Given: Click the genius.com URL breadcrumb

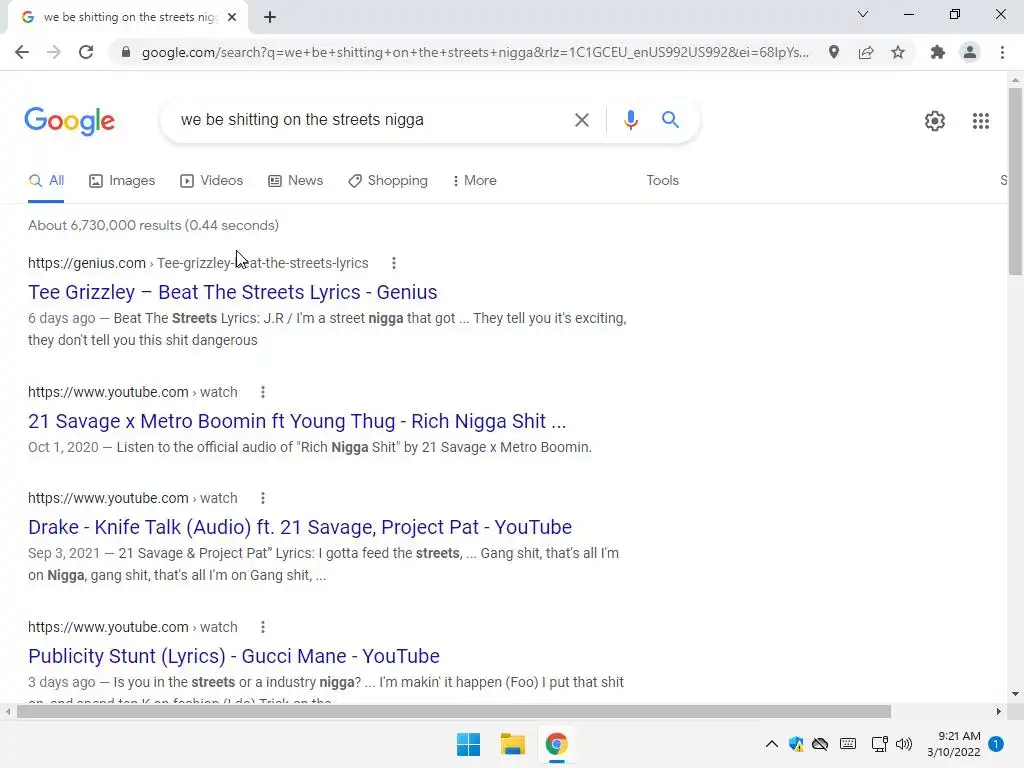Looking at the screenshot, I should [x=198, y=263].
